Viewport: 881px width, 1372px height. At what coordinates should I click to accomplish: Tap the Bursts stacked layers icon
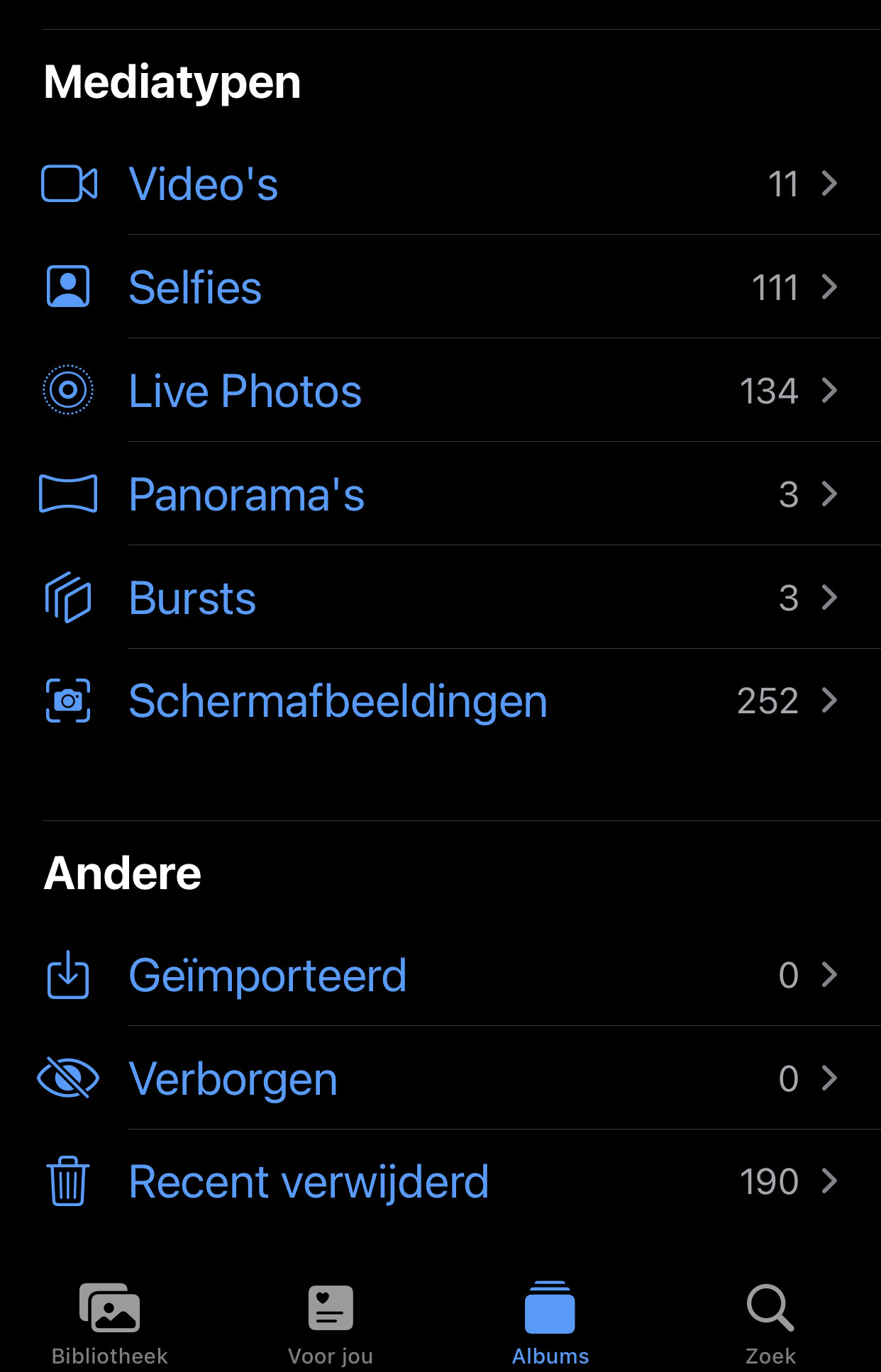(x=68, y=597)
